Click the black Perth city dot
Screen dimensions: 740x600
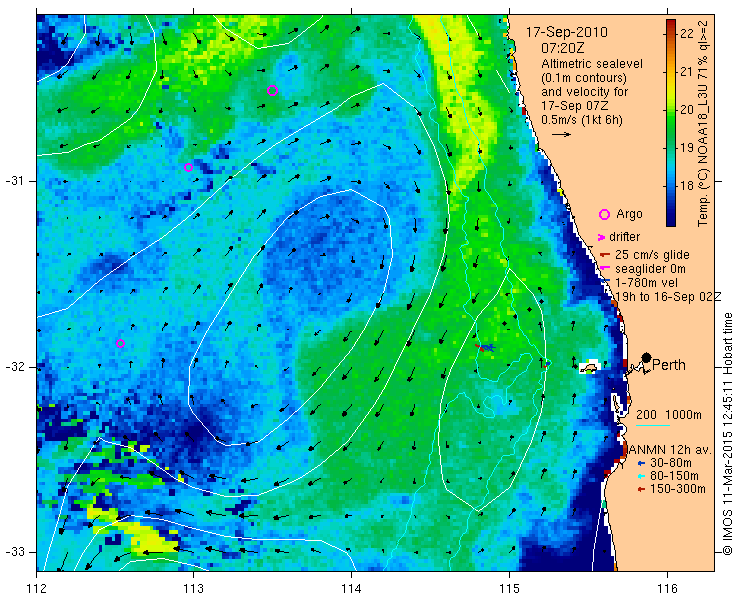tap(647, 357)
